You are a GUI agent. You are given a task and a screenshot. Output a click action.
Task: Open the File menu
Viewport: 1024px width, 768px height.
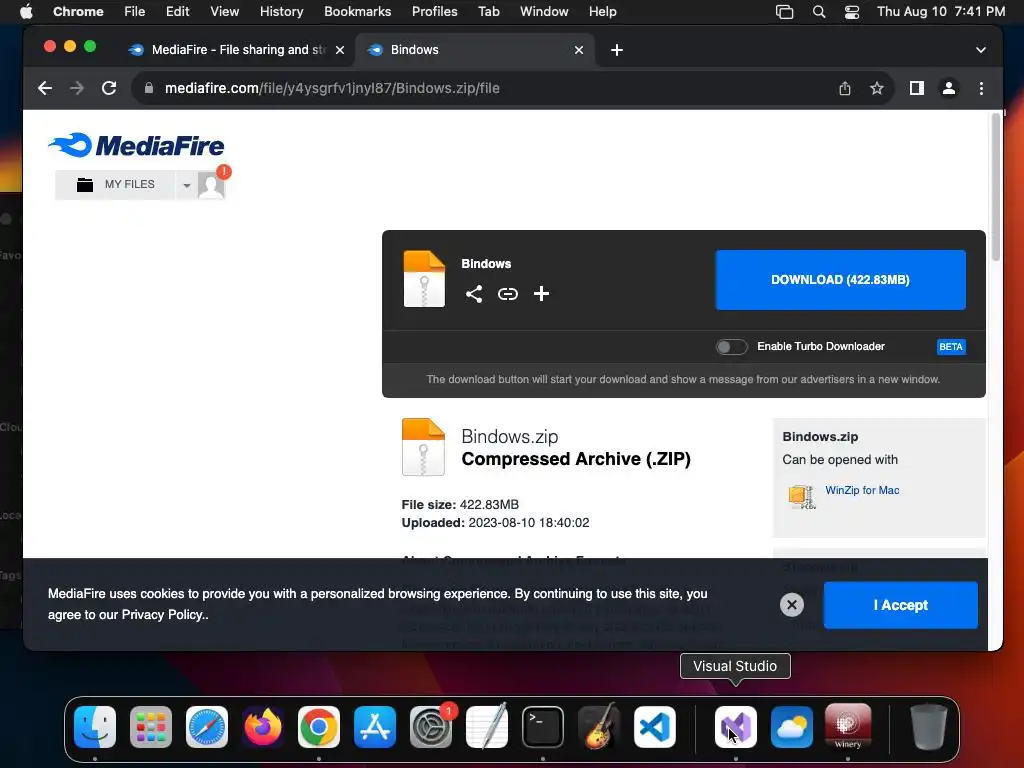tap(135, 12)
